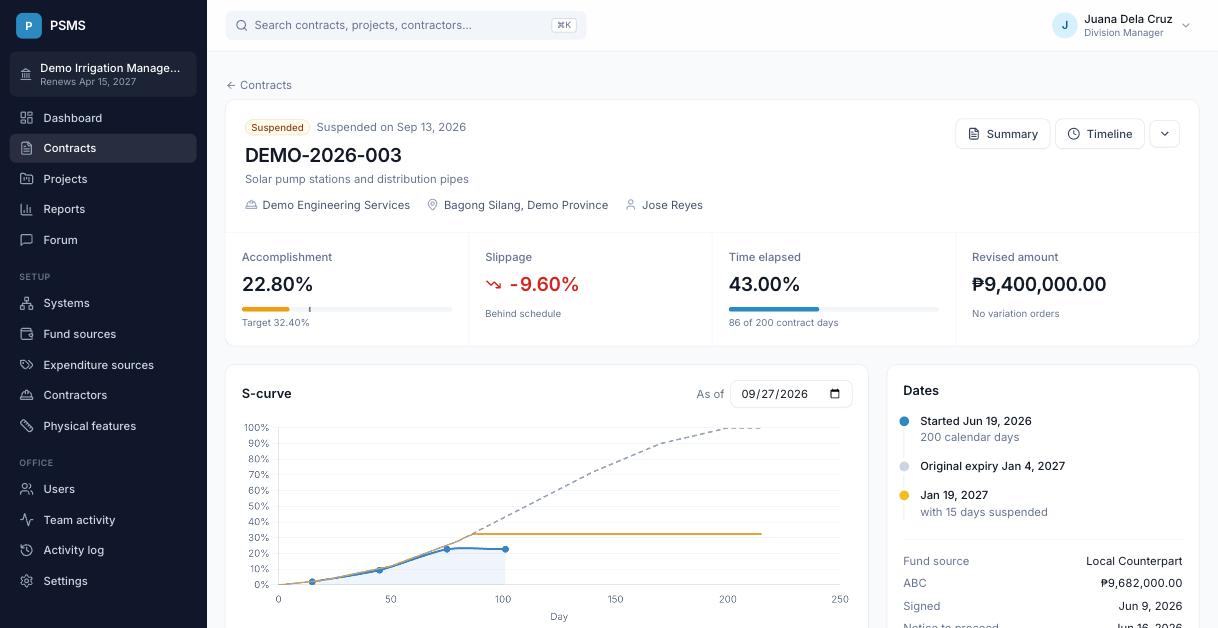Click the ₱9,400,000.00 revised amount

pos(1039,284)
